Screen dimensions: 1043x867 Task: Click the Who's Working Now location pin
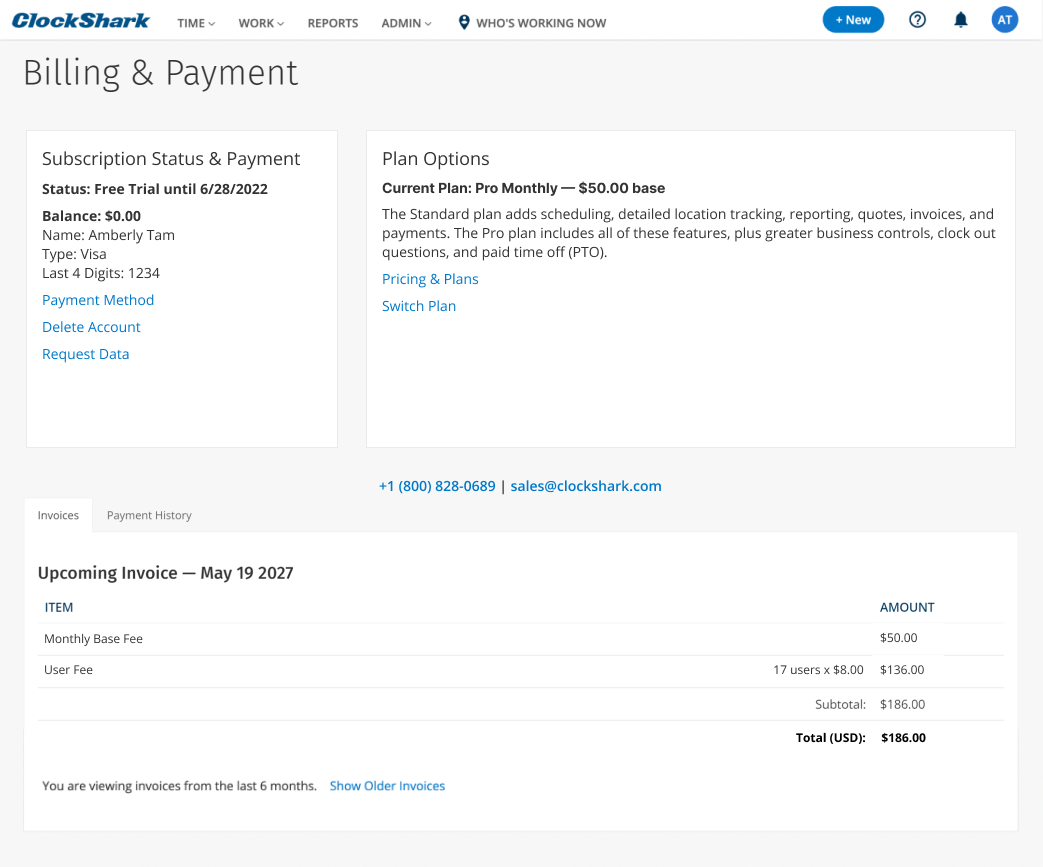click(464, 22)
